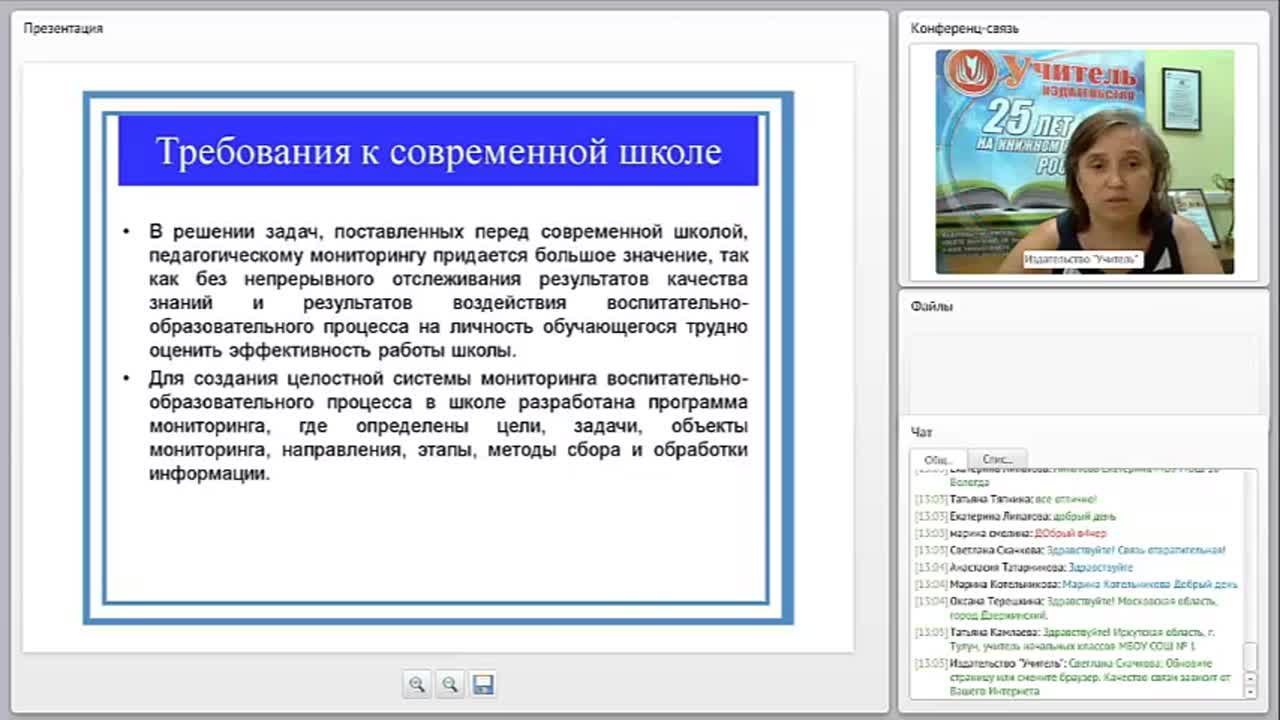1280x720 pixels.
Task: Select chat message from Оксана Терешкина
Action: click(x=1067, y=608)
